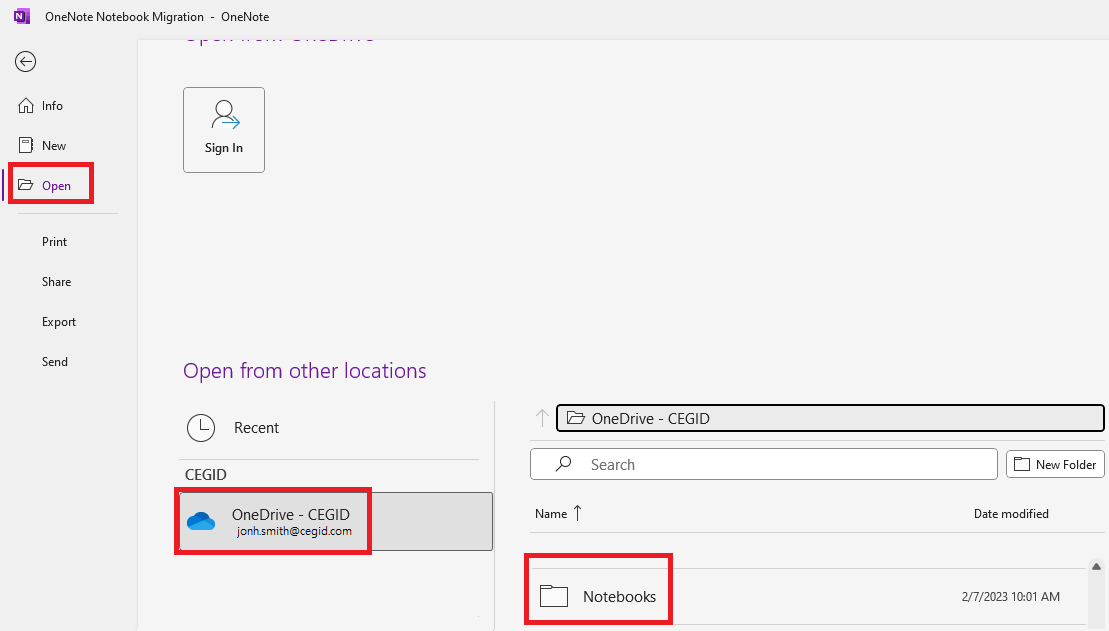Click the OneNote app icon in title bar
This screenshot has height=631, width=1109.
point(22,16)
